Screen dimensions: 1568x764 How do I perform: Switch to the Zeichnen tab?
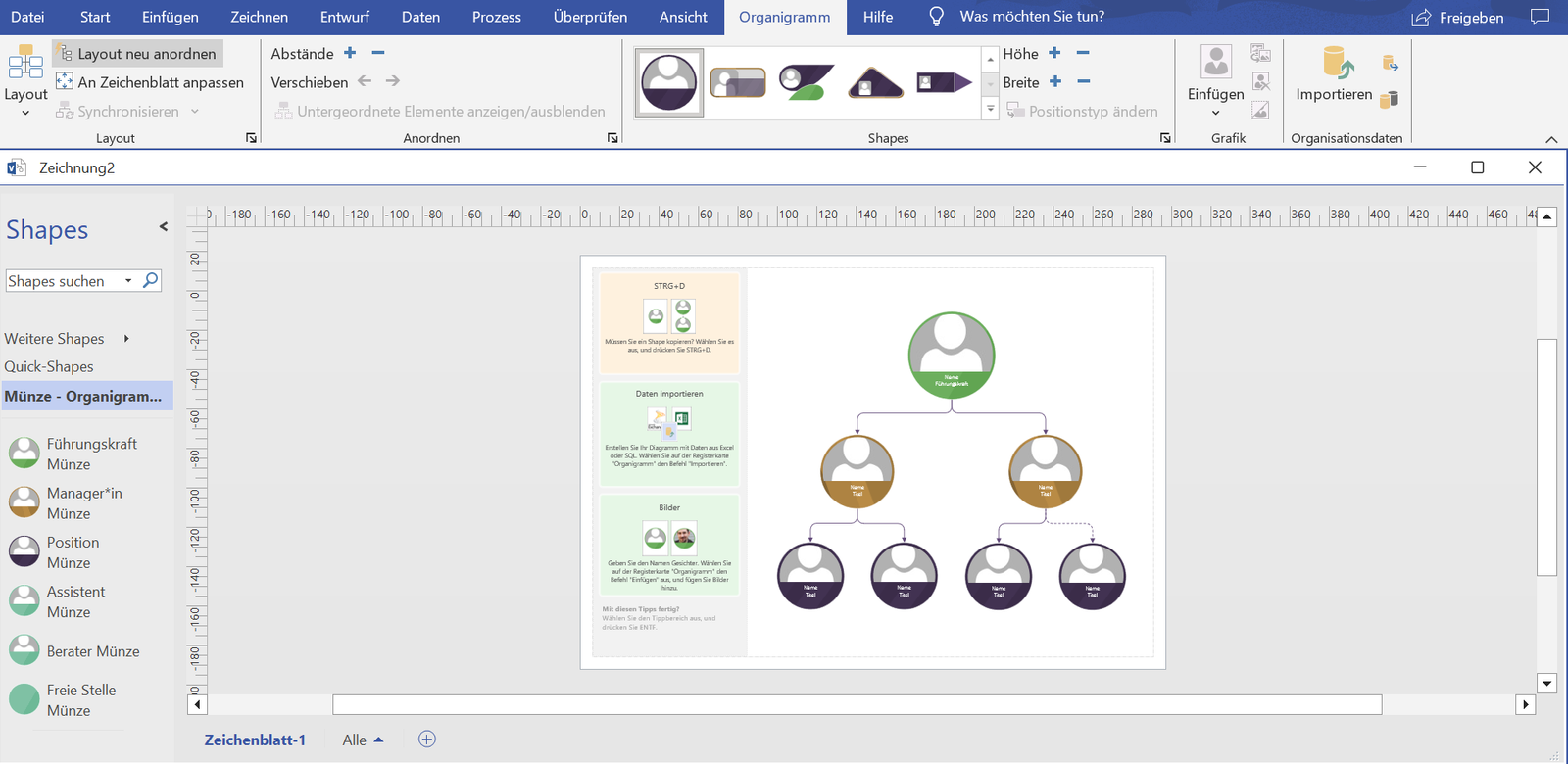click(260, 17)
